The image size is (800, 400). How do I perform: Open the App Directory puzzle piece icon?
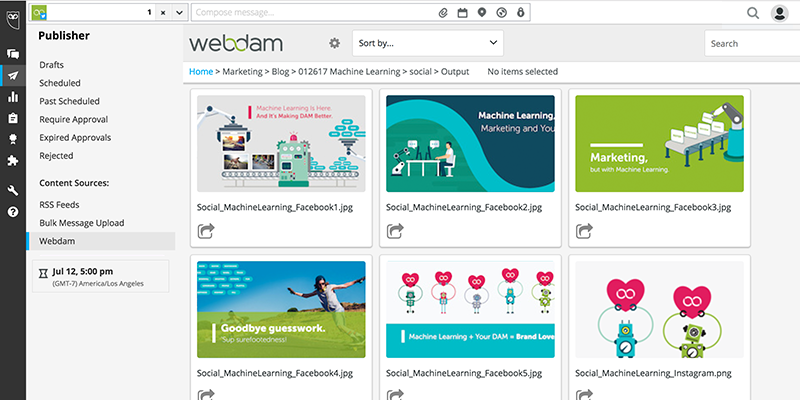[13, 161]
